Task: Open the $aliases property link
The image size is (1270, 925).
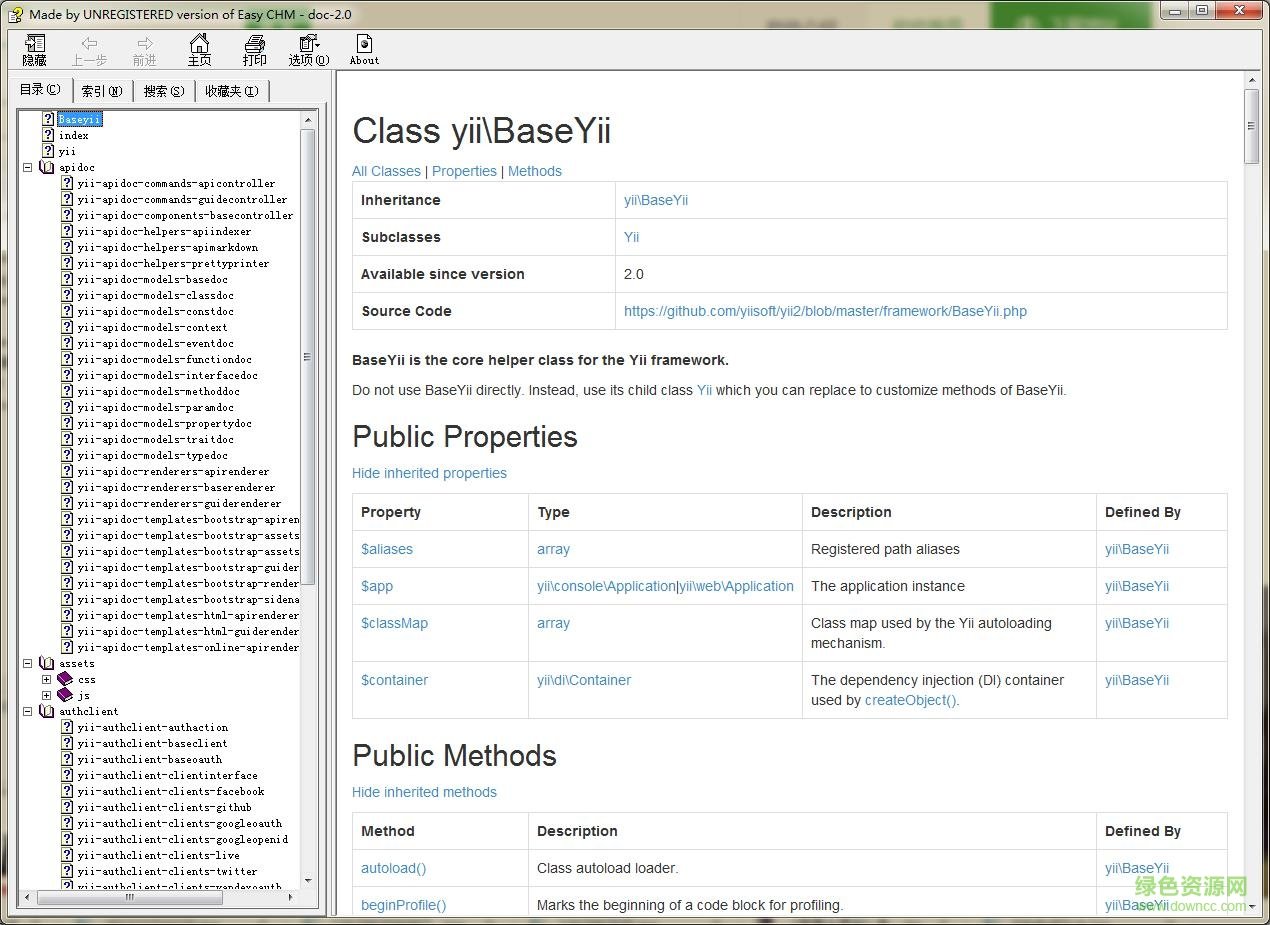Action: tap(387, 549)
